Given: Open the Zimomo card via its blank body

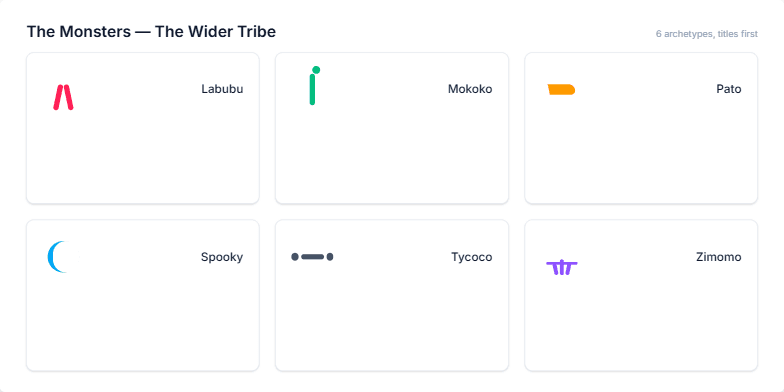Looking at the screenshot, I should tap(641, 322).
